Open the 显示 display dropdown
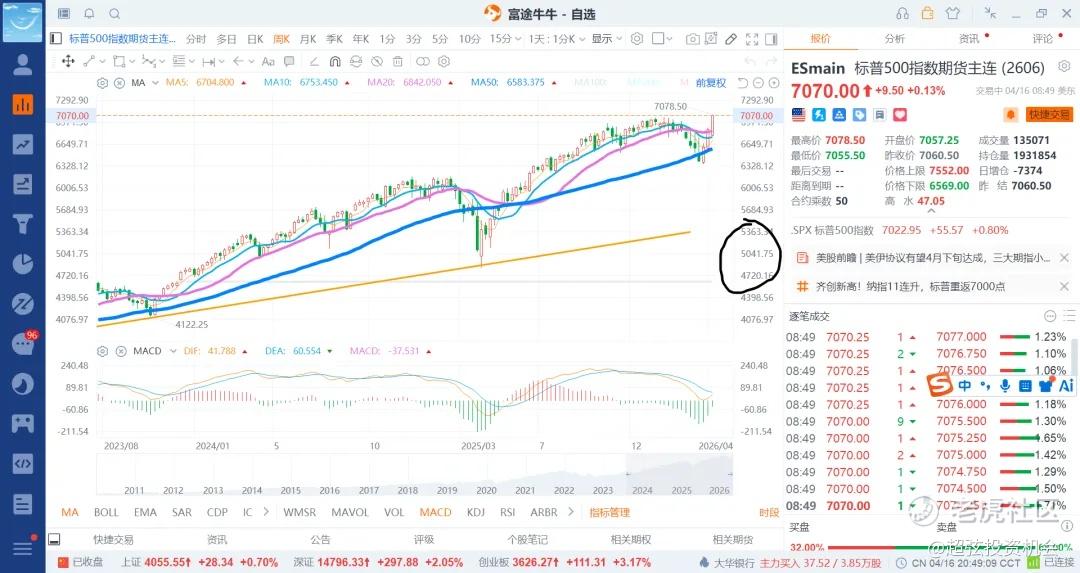Viewport: 1080px width, 573px height. pos(606,39)
